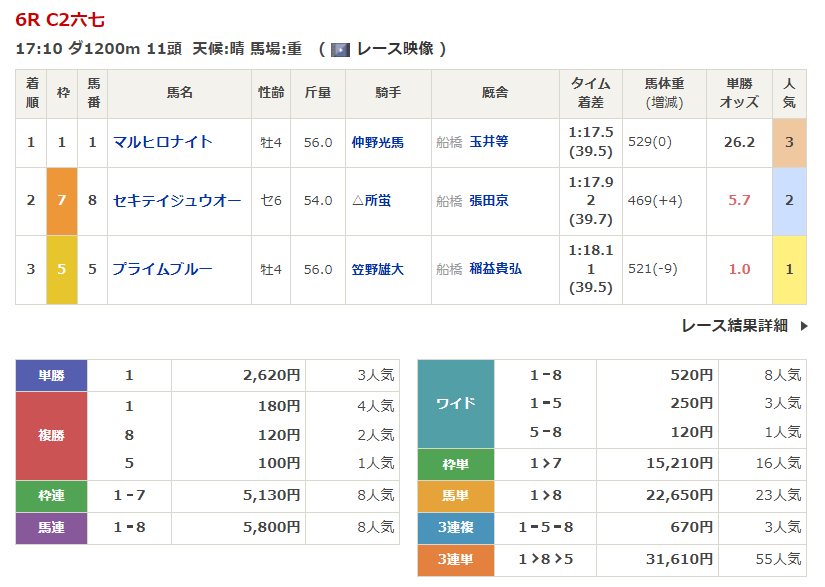Image resolution: width=825 pixels, height=587 pixels.
Task: Select the 3連単 payout label
Action: pyautogui.click(x=456, y=560)
